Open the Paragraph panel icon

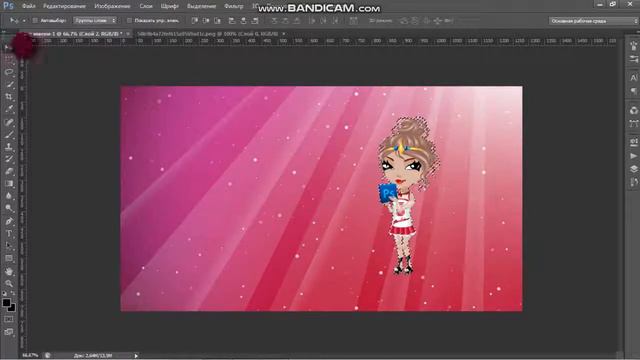coord(633,91)
